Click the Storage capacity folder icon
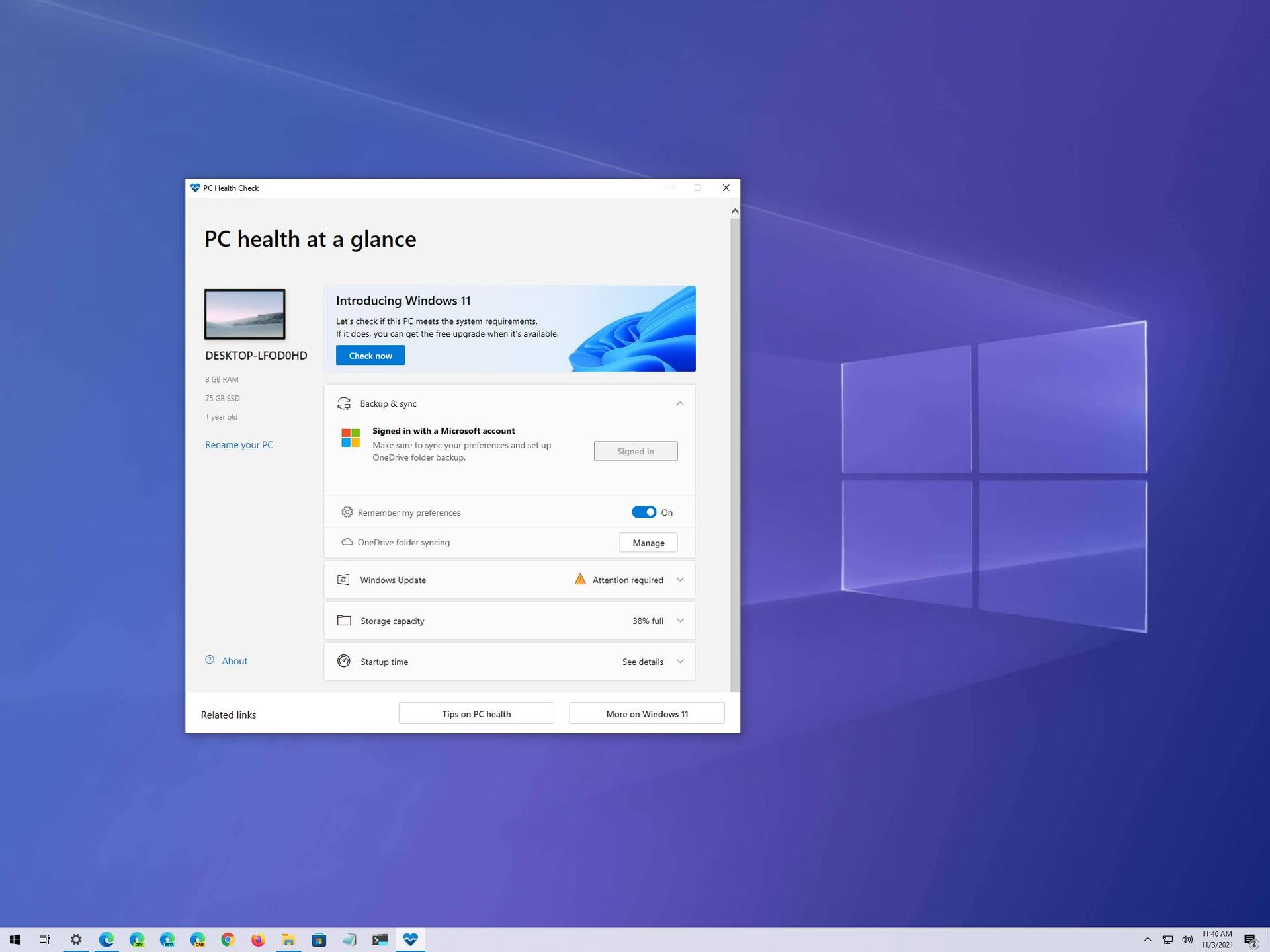The height and width of the screenshot is (952, 1270). [344, 620]
